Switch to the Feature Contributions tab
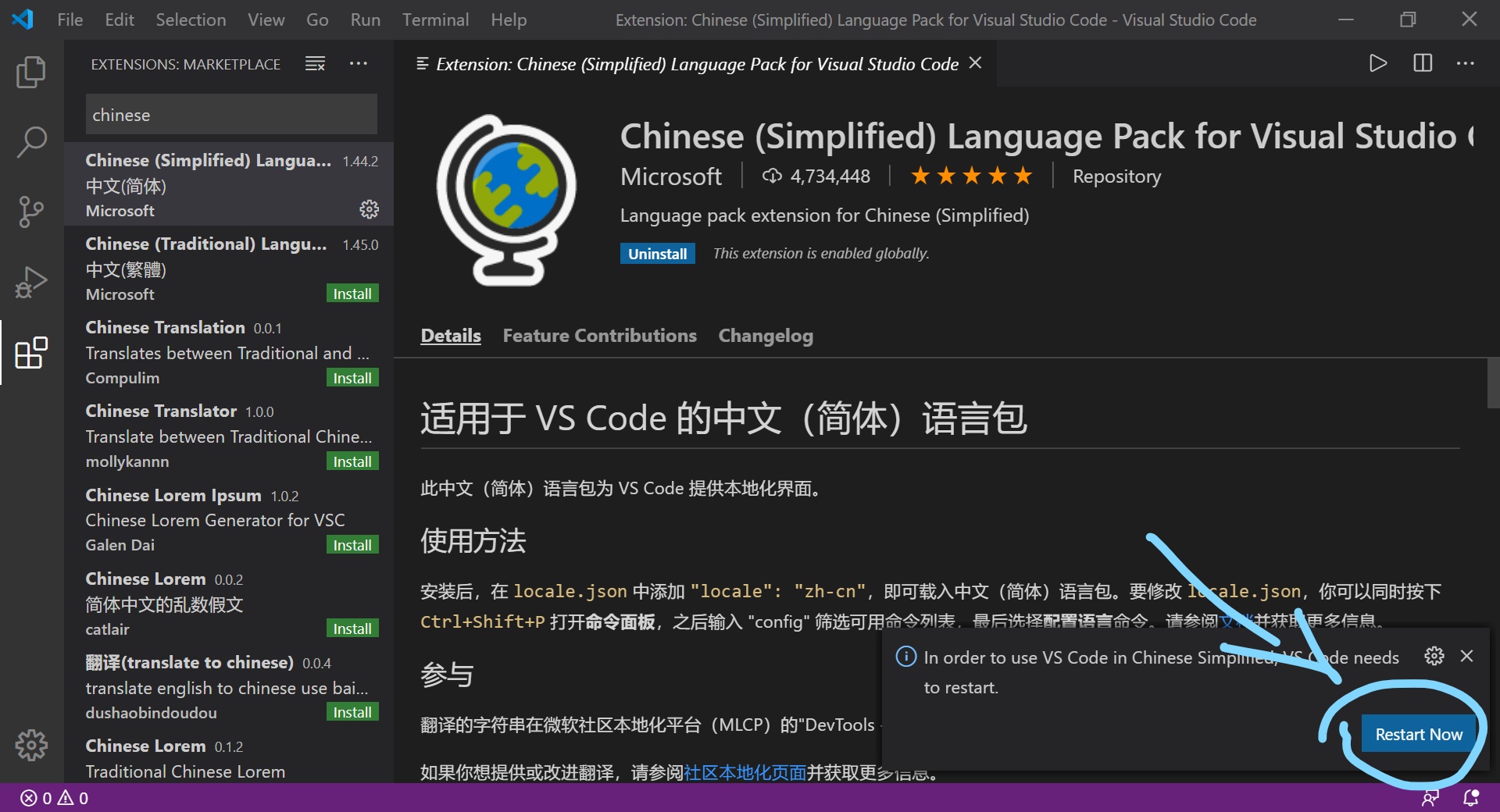Image resolution: width=1500 pixels, height=812 pixels. (x=599, y=336)
